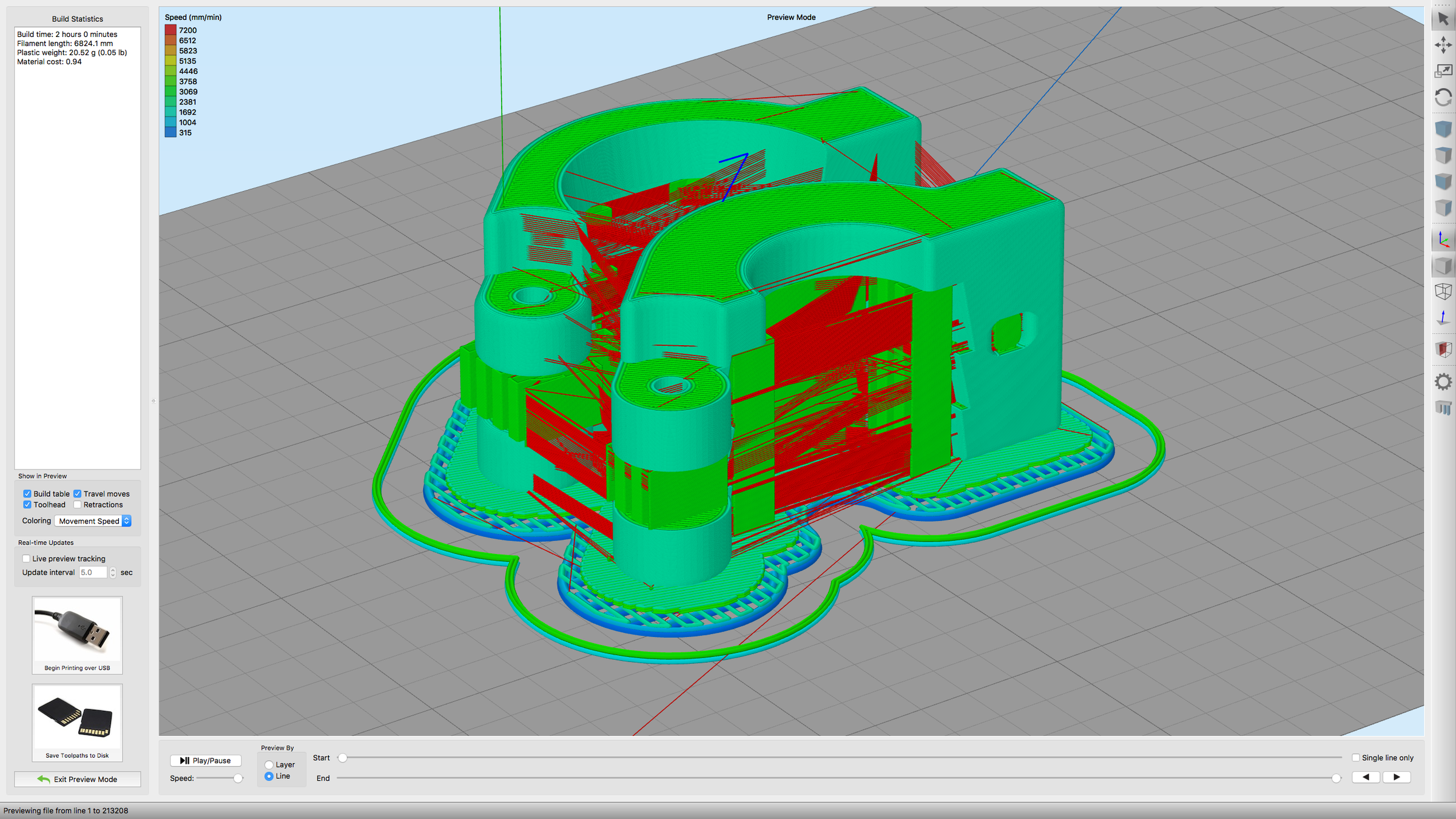Select the arrow pointer tool
This screenshot has height=819, width=1456.
(x=1443, y=19)
